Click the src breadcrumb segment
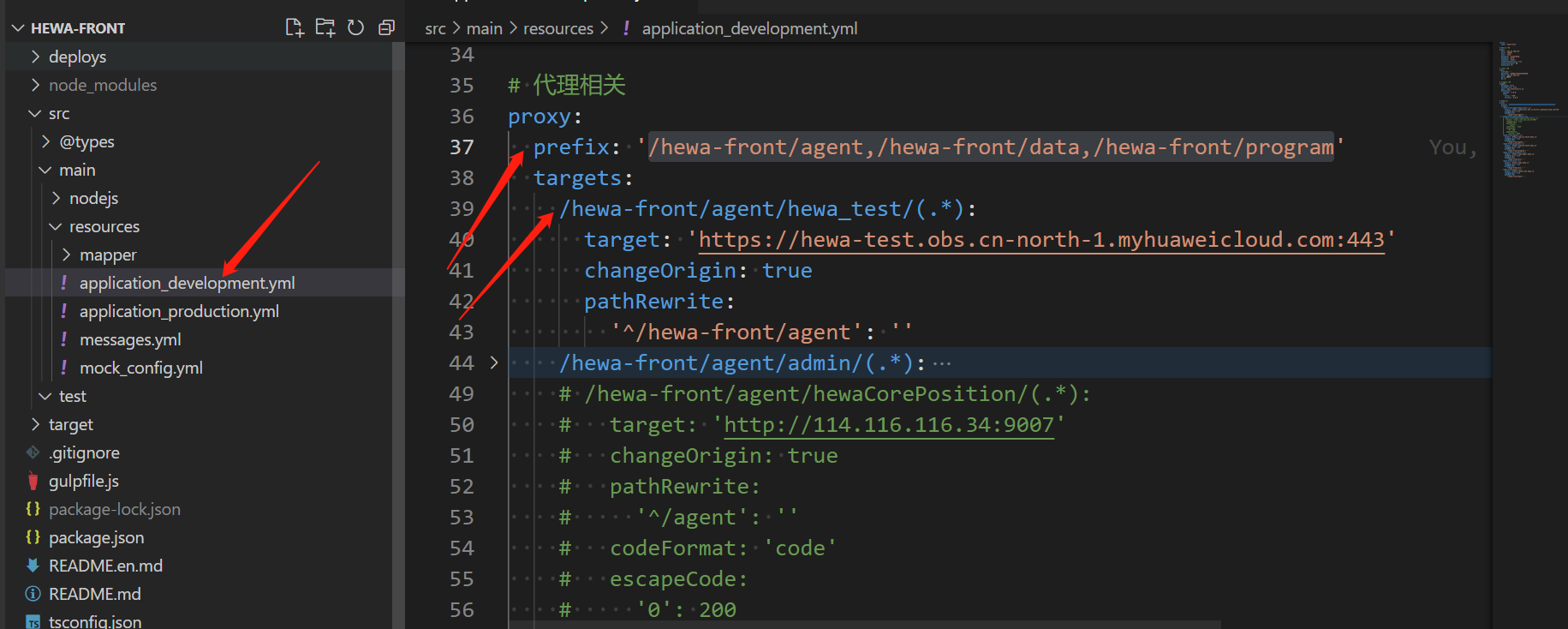 (435, 28)
